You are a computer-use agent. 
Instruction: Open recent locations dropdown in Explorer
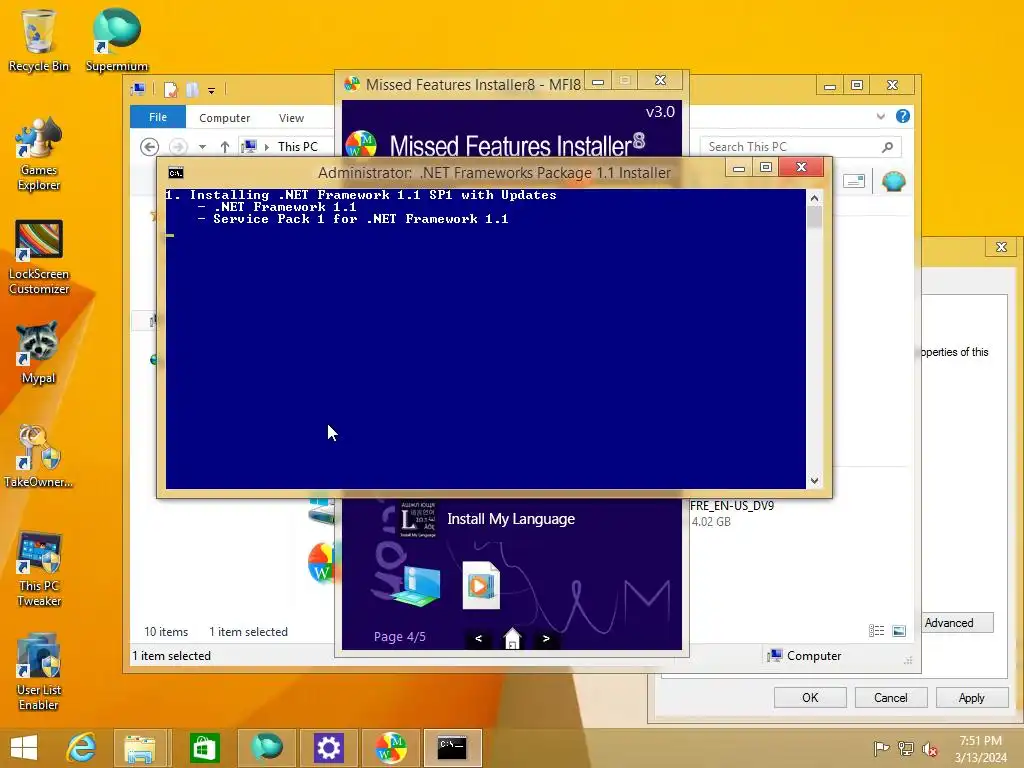(202, 147)
